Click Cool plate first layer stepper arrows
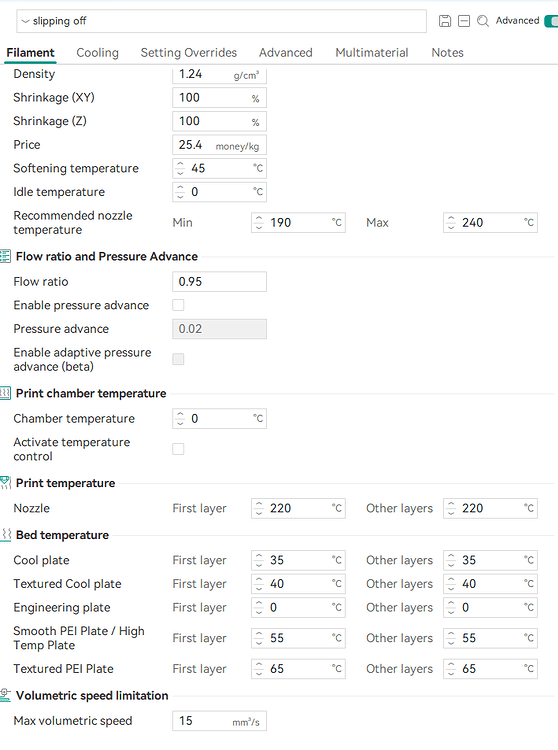Screen dimensions: 558x750 pyautogui.click(x=259, y=560)
